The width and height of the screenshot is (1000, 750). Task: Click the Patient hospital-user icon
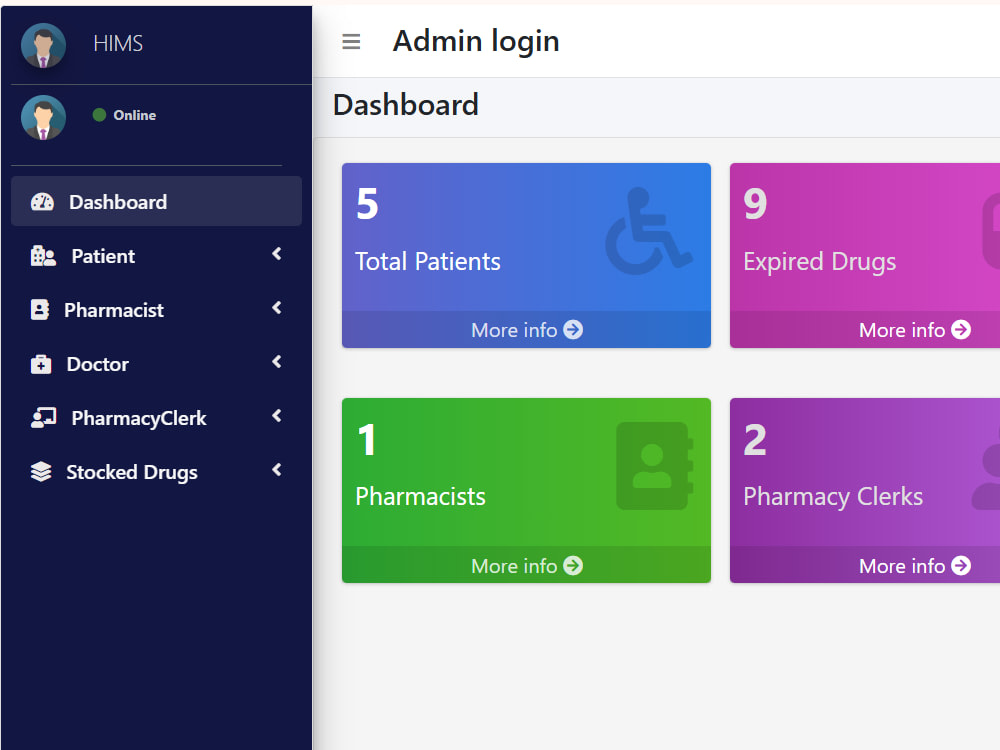click(x=43, y=256)
